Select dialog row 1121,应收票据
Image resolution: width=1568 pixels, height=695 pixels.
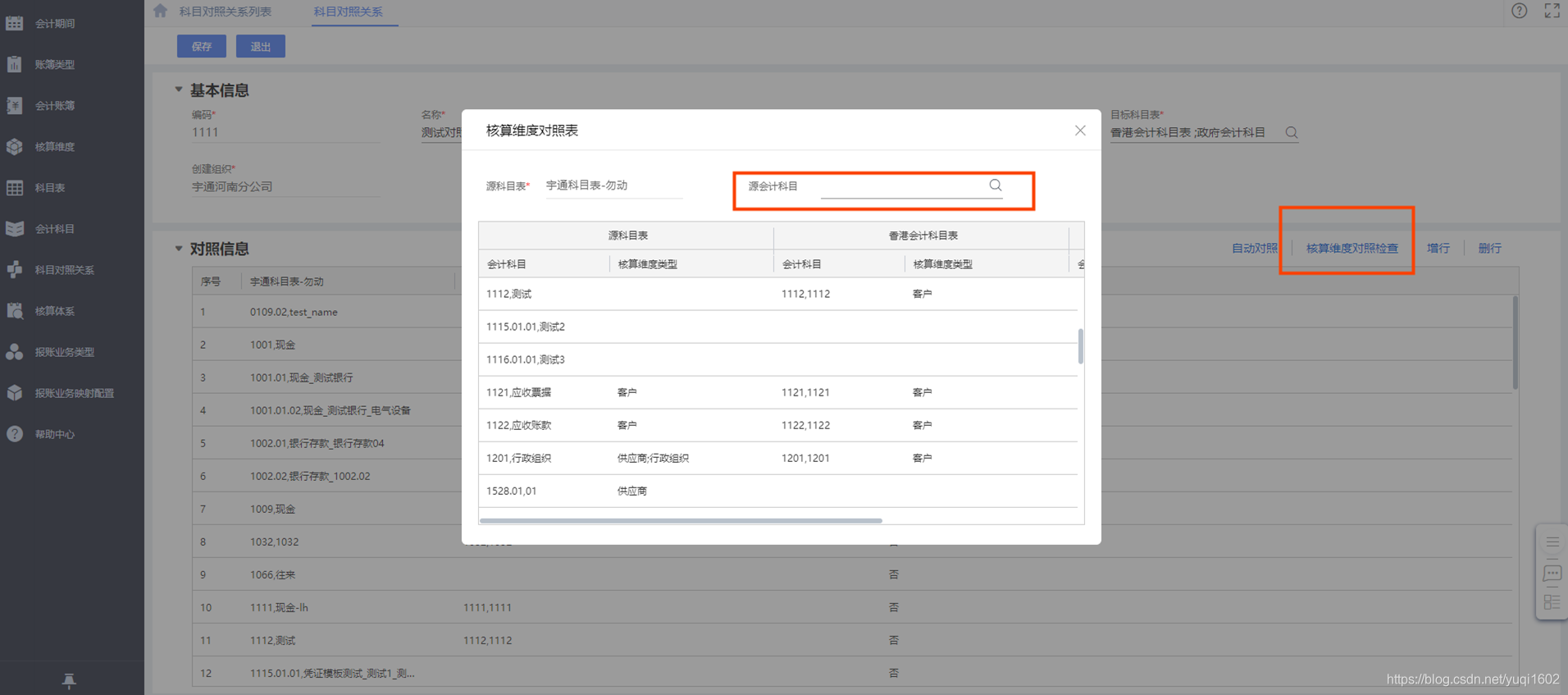pyautogui.click(x=777, y=392)
